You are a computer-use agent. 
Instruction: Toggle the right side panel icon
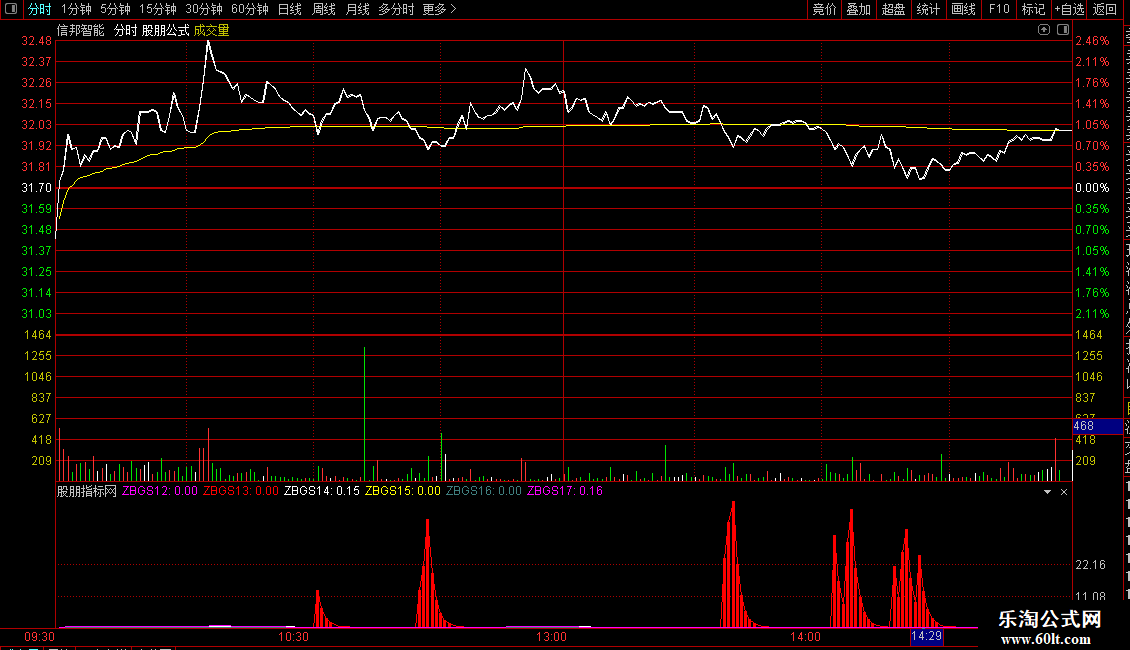point(1063,30)
